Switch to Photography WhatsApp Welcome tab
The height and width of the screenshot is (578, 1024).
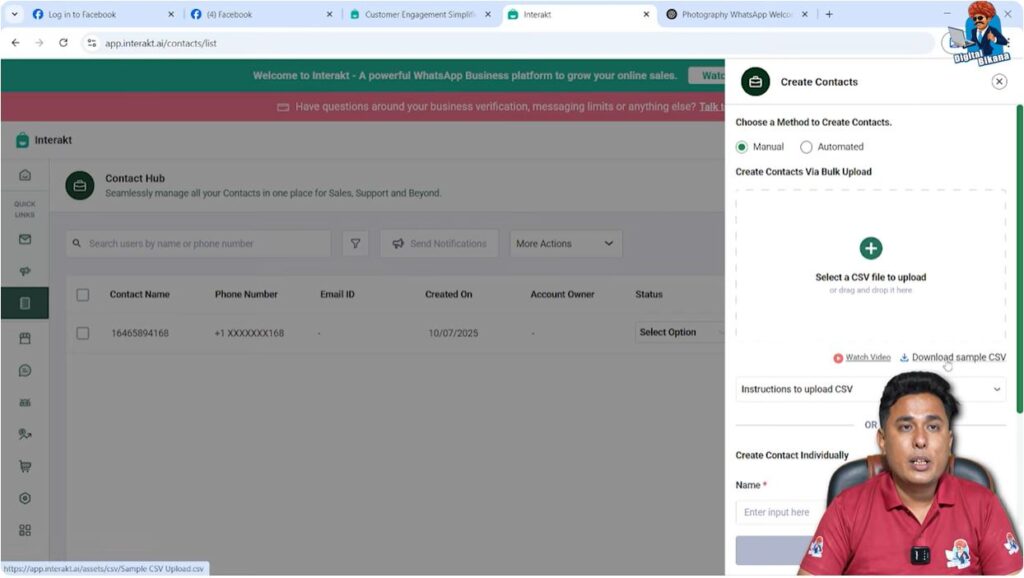pyautogui.click(x=736, y=14)
